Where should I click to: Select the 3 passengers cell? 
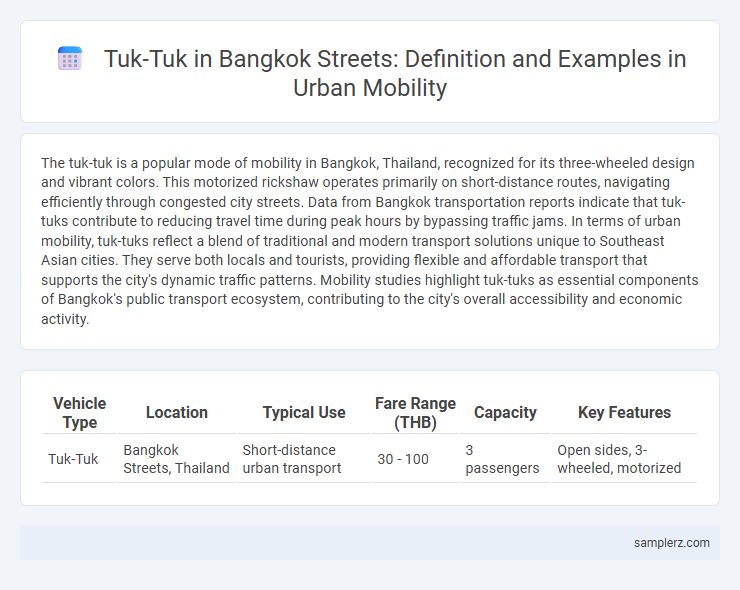point(505,459)
